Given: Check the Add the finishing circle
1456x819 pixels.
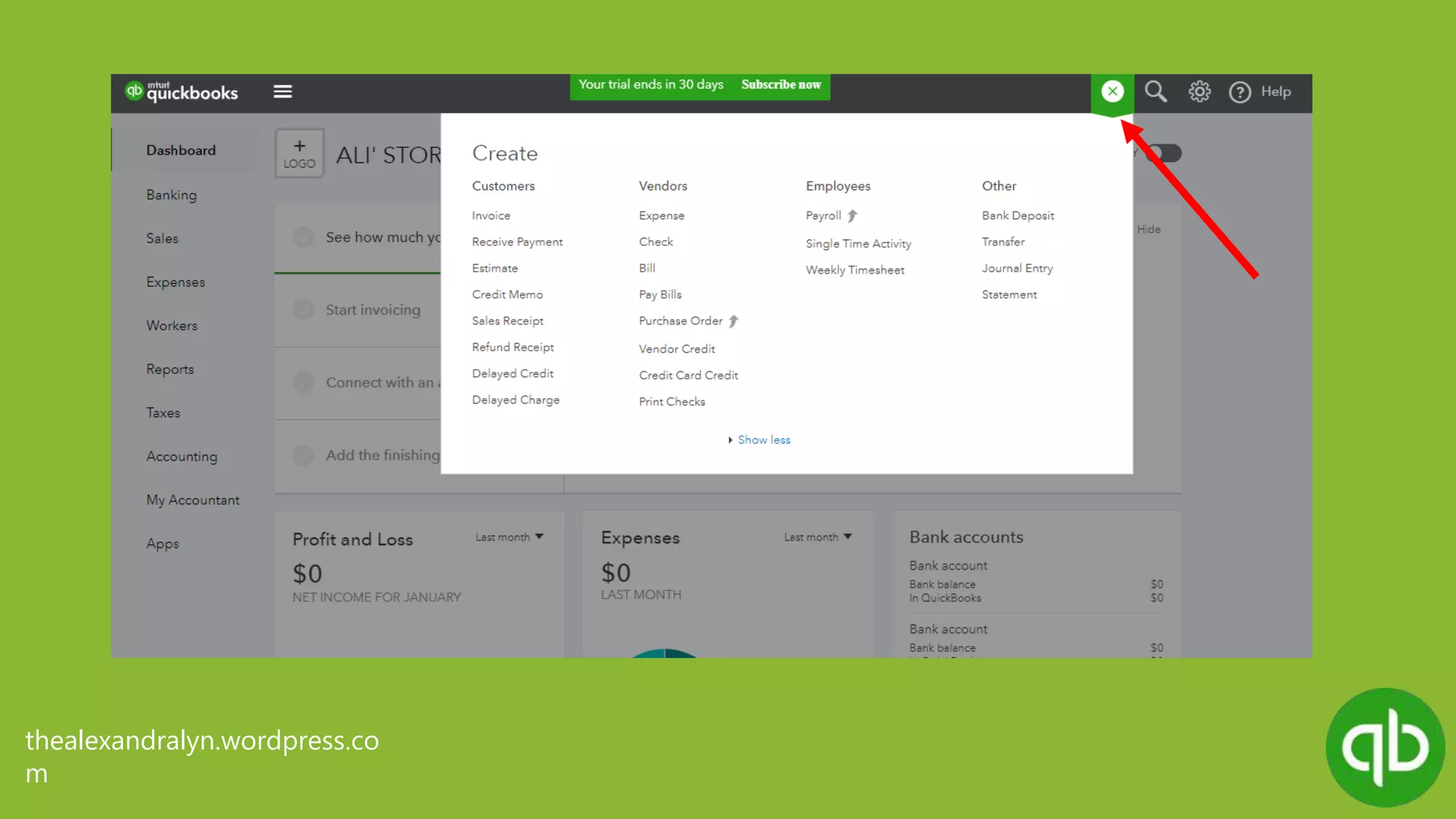Looking at the screenshot, I should click(x=304, y=455).
